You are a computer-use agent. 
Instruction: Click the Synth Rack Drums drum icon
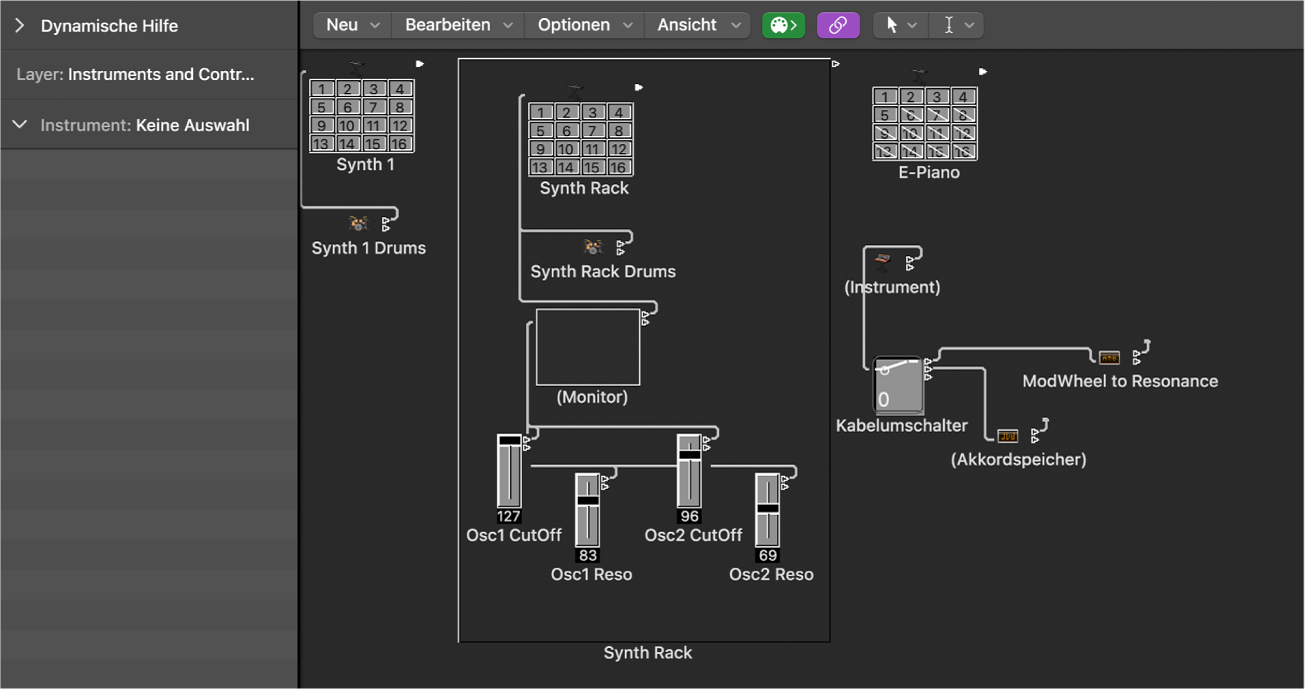[593, 247]
